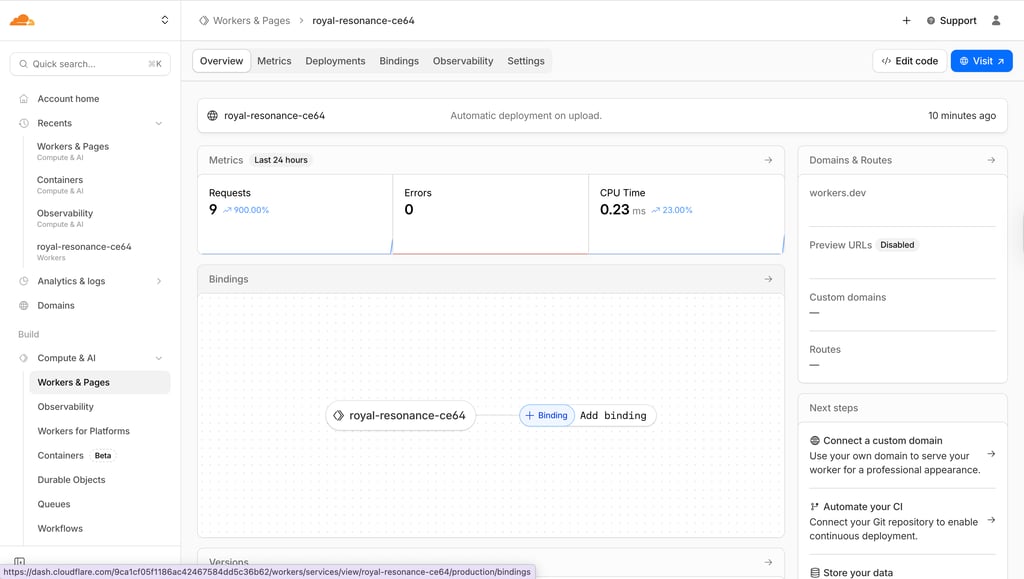Click the Automatic deployment on upload text
1024x579 pixels.
tap(526, 116)
